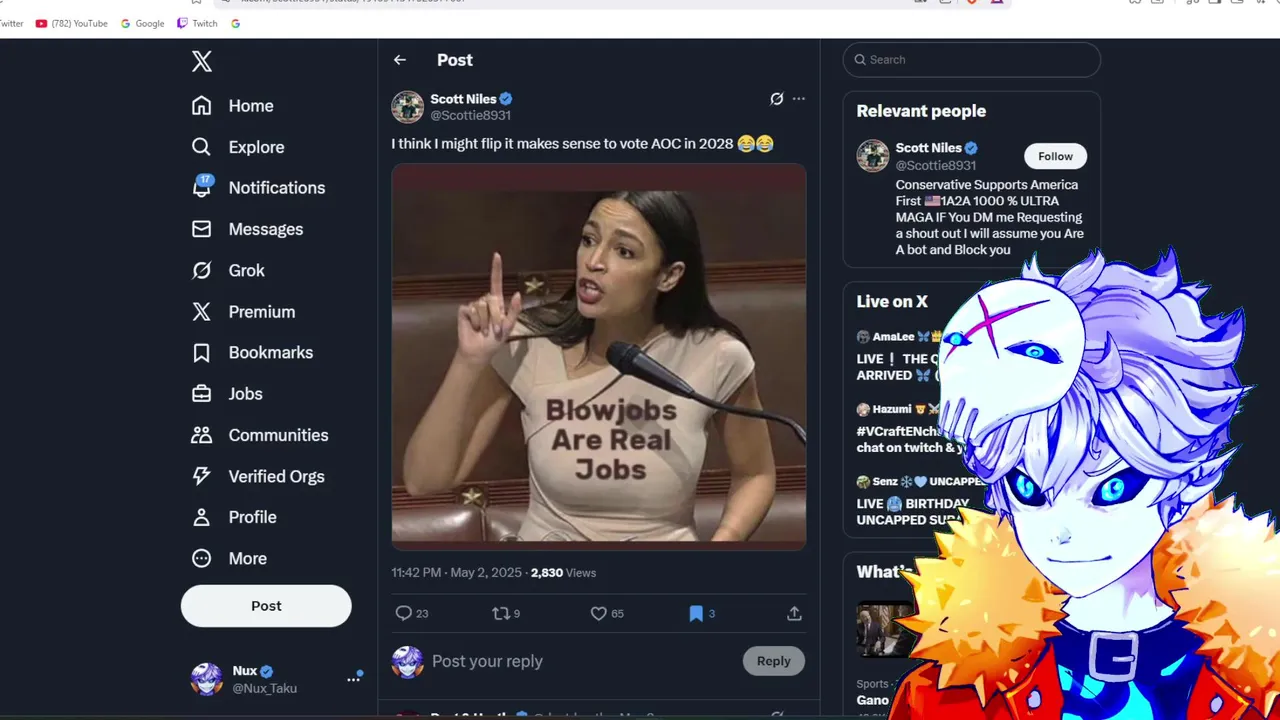Open Jobs from the sidebar
Screen dimensions: 1280x720
[227, 394]
